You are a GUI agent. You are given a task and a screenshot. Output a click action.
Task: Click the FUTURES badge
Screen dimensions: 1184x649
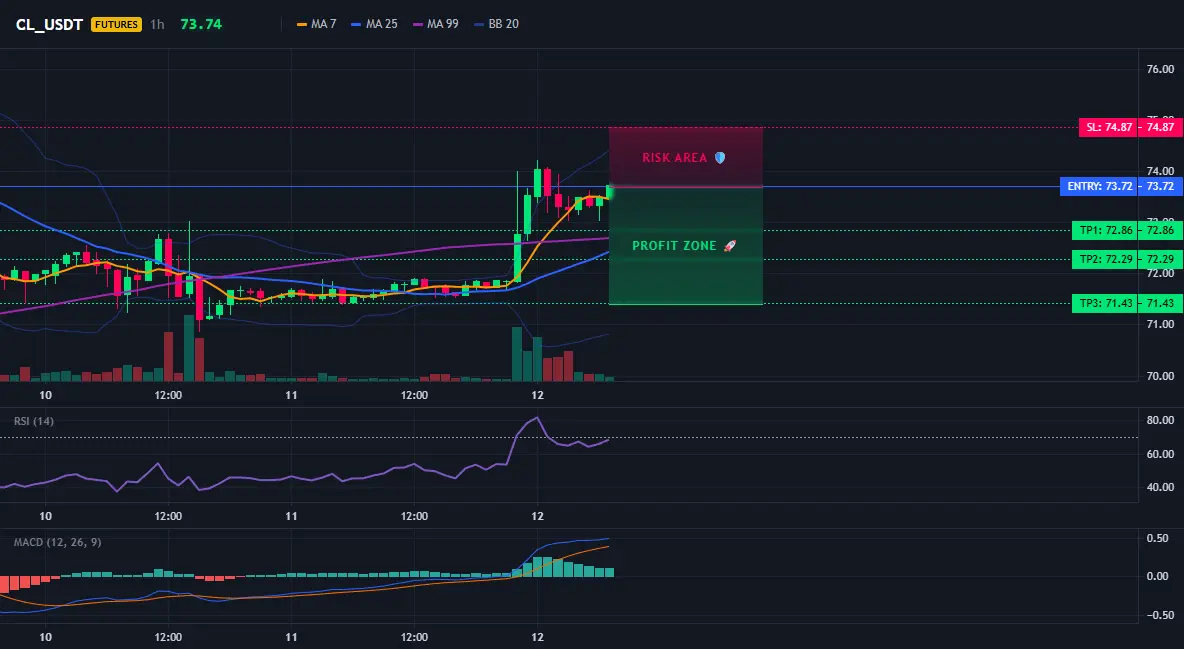116,24
